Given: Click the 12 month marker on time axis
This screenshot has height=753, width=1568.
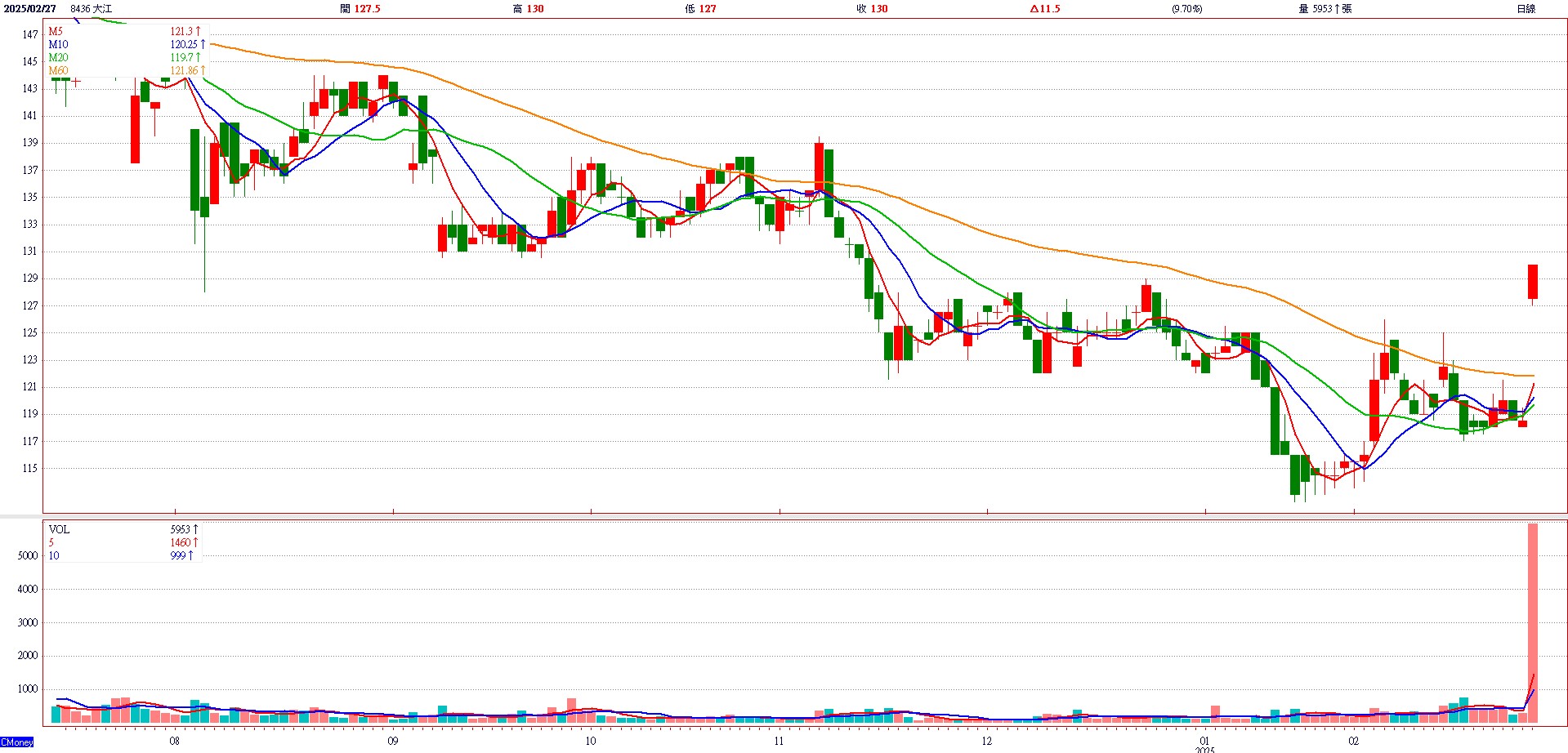Looking at the screenshot, I should pos(987,741).
